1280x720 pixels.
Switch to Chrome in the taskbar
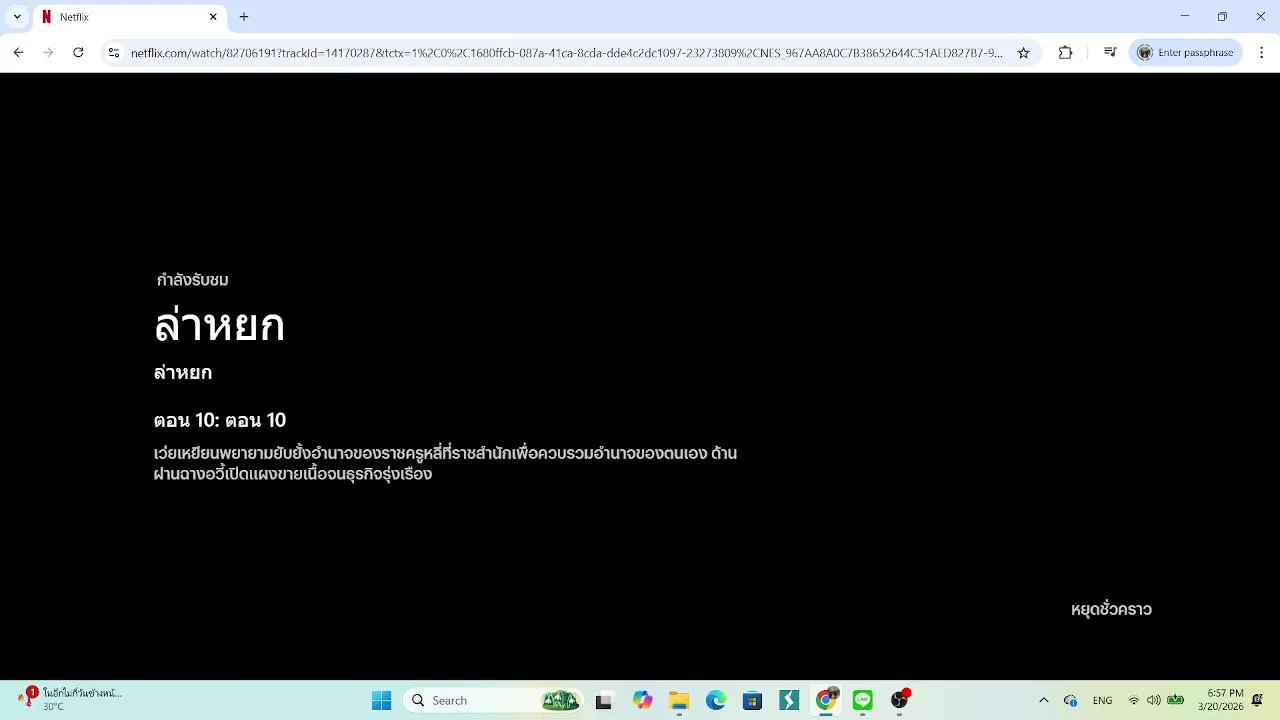tap(826, 701)
